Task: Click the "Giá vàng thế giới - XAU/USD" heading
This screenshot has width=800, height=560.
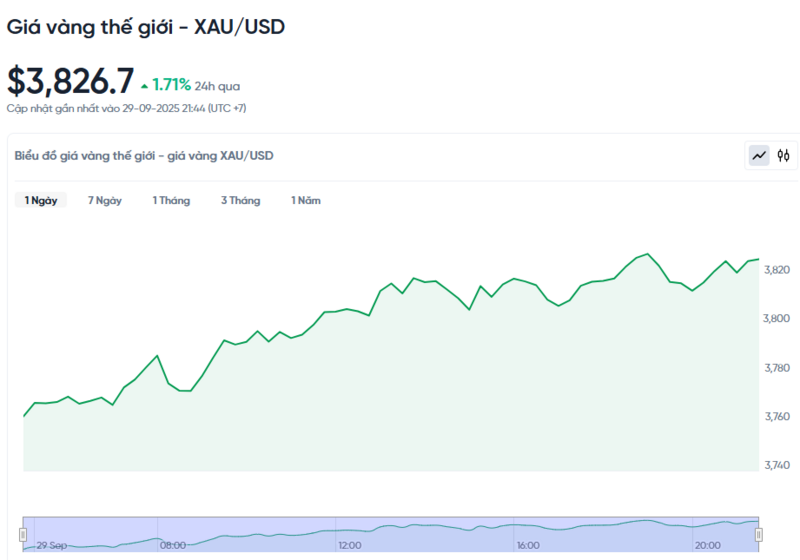Action: (146, 27)
